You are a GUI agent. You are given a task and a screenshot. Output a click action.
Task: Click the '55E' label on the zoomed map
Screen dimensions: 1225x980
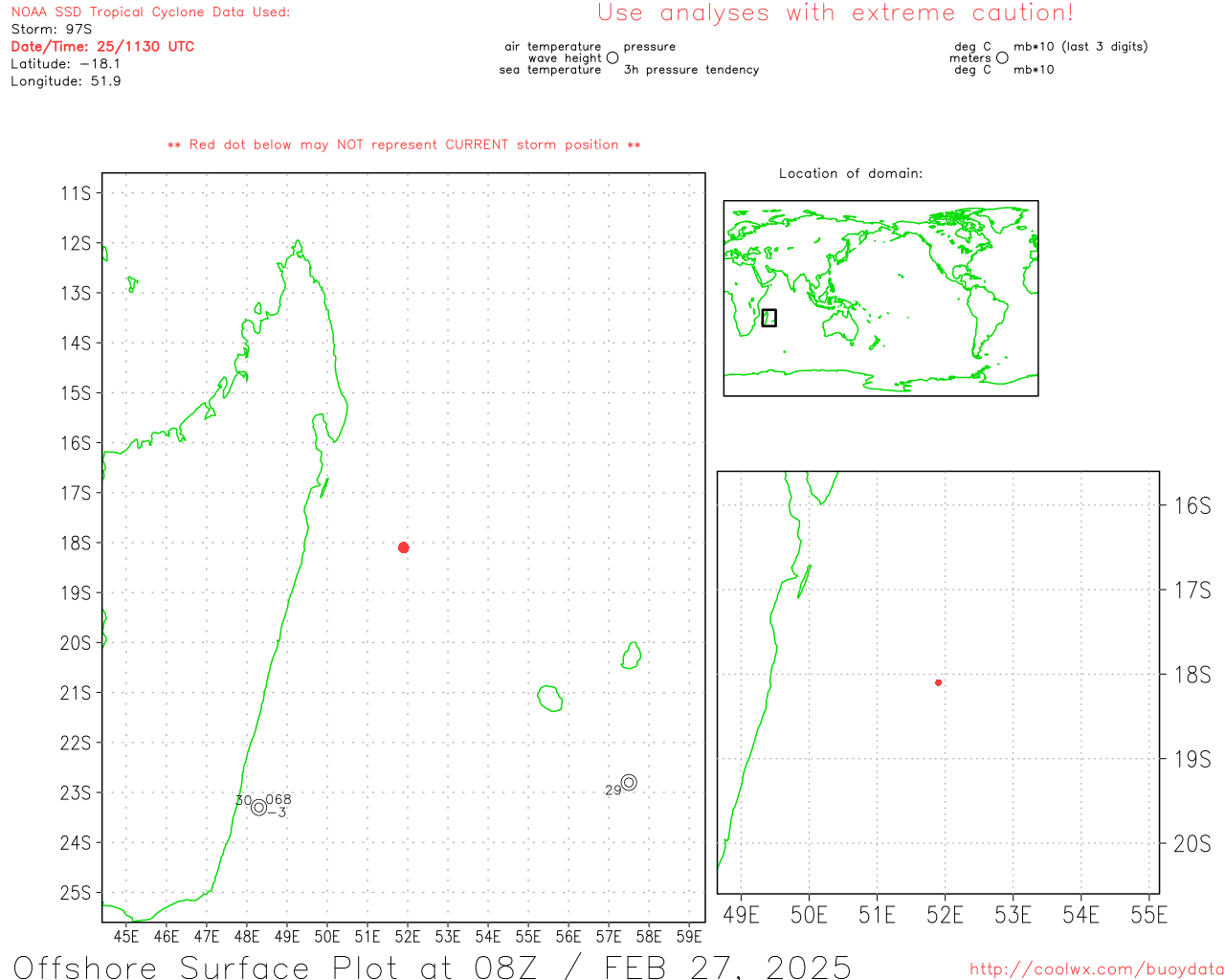coord(1148,915)
